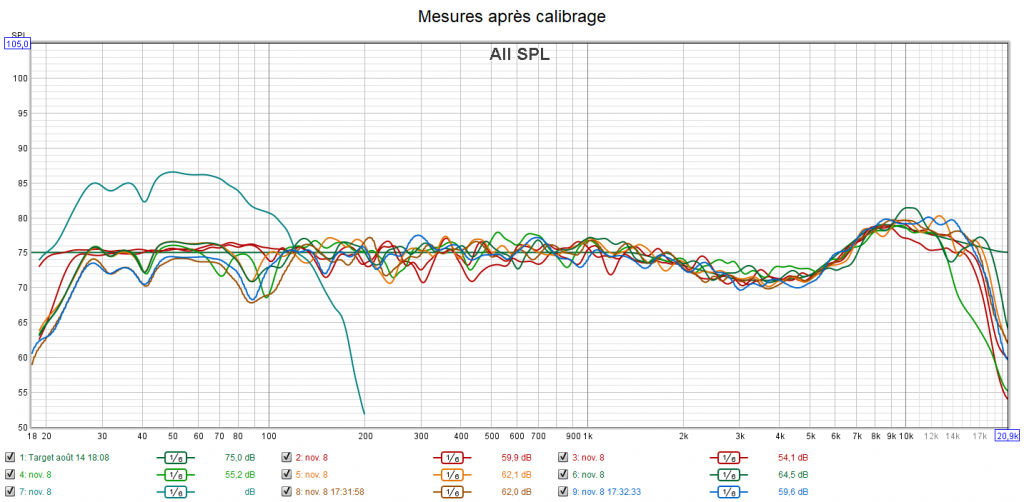This screenshot has height=502, width=1024.
Task: Click the red trace icon for 2: nov. 8
Action: pos(451,457)
